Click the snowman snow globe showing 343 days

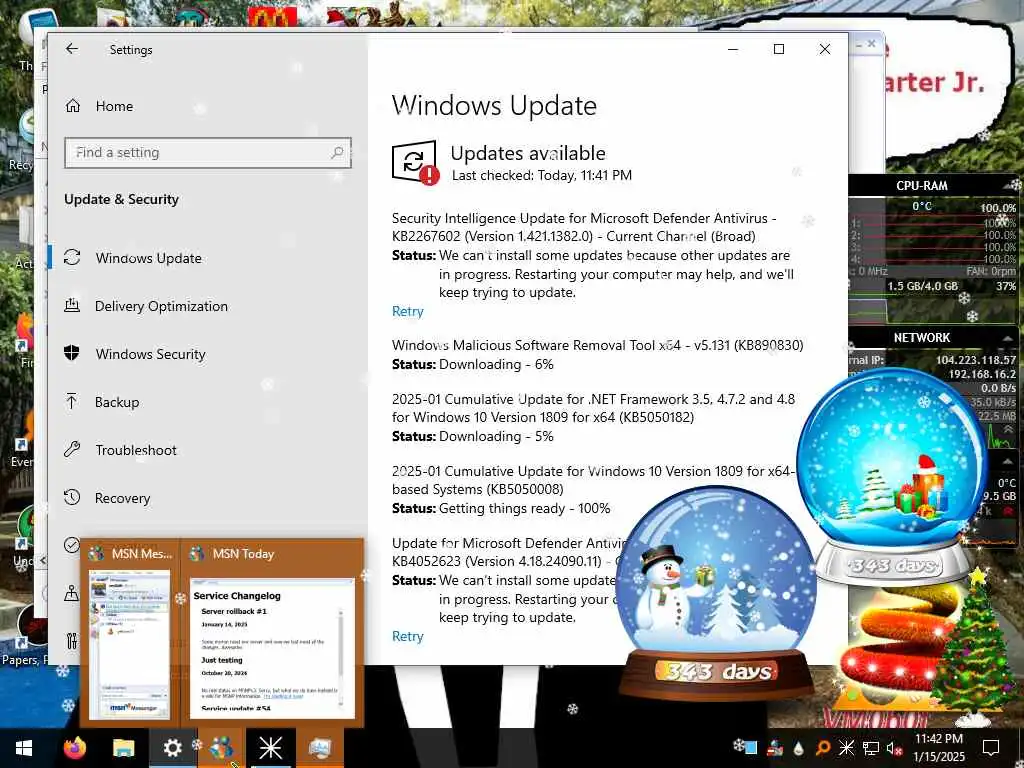click(x=716, y=591)
